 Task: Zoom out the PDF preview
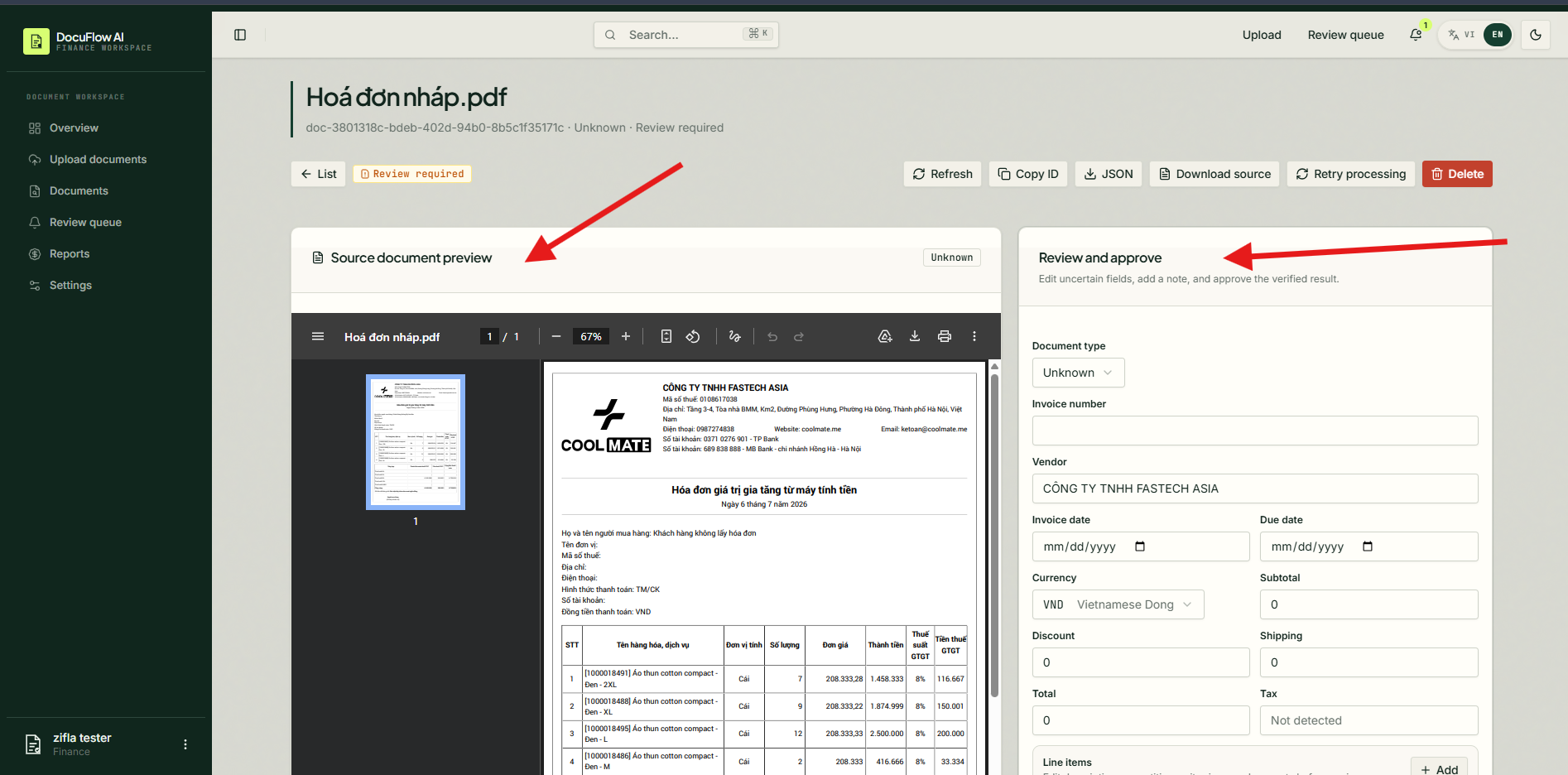pyautogui.click(x=556, y=336)
